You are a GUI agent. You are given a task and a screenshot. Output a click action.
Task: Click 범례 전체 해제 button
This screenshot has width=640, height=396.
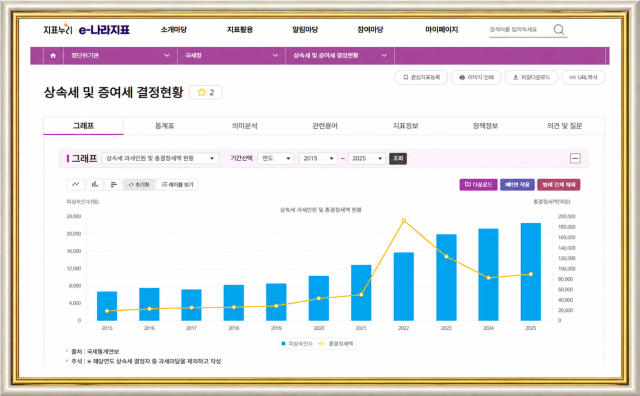coord(558,185)
